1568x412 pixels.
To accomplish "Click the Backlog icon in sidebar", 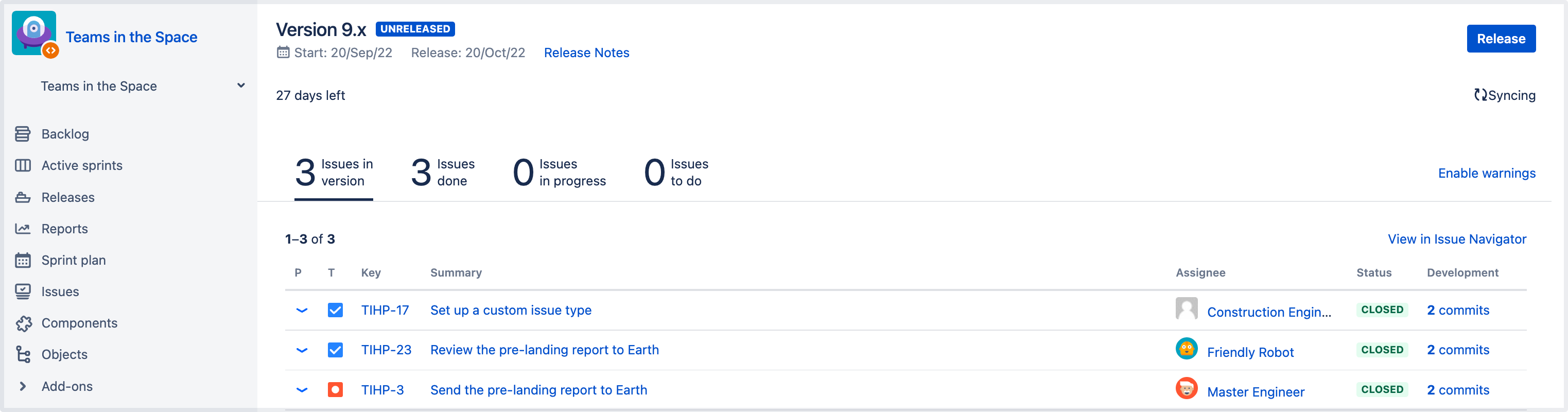I will [23, 134].
